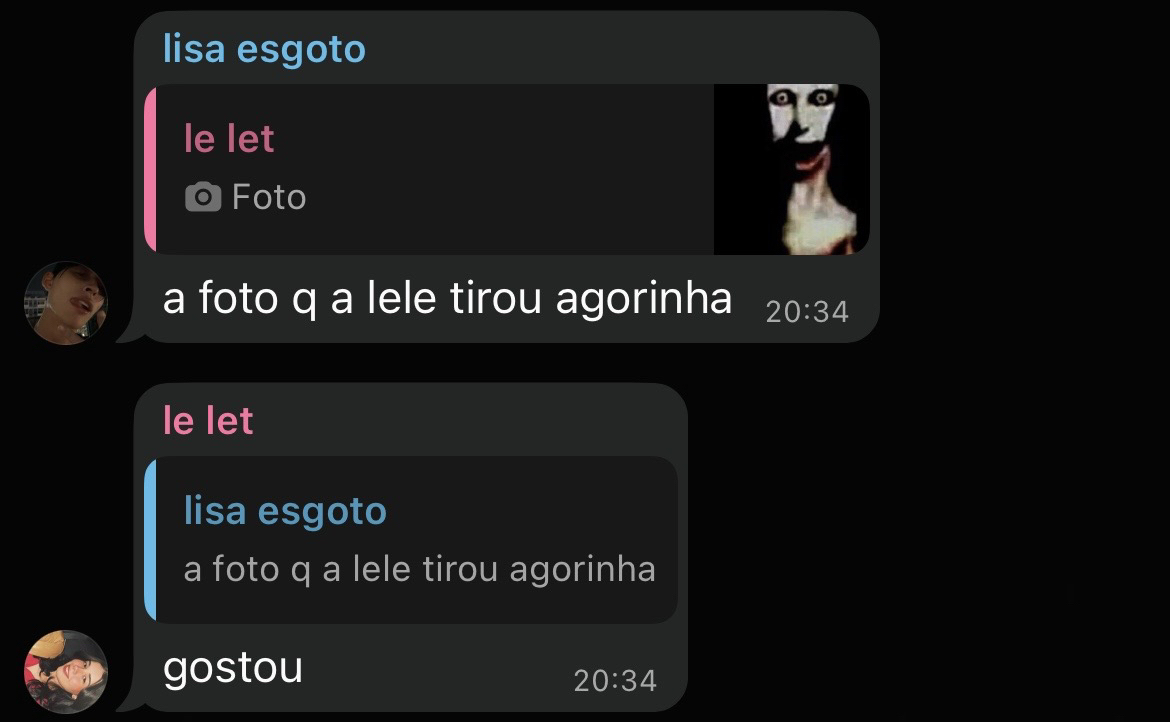Click gray quoted text 'a foto q a lele tirou agorinha'
This screenshot has width=1170, height=722.
click(x=419, y=570)
